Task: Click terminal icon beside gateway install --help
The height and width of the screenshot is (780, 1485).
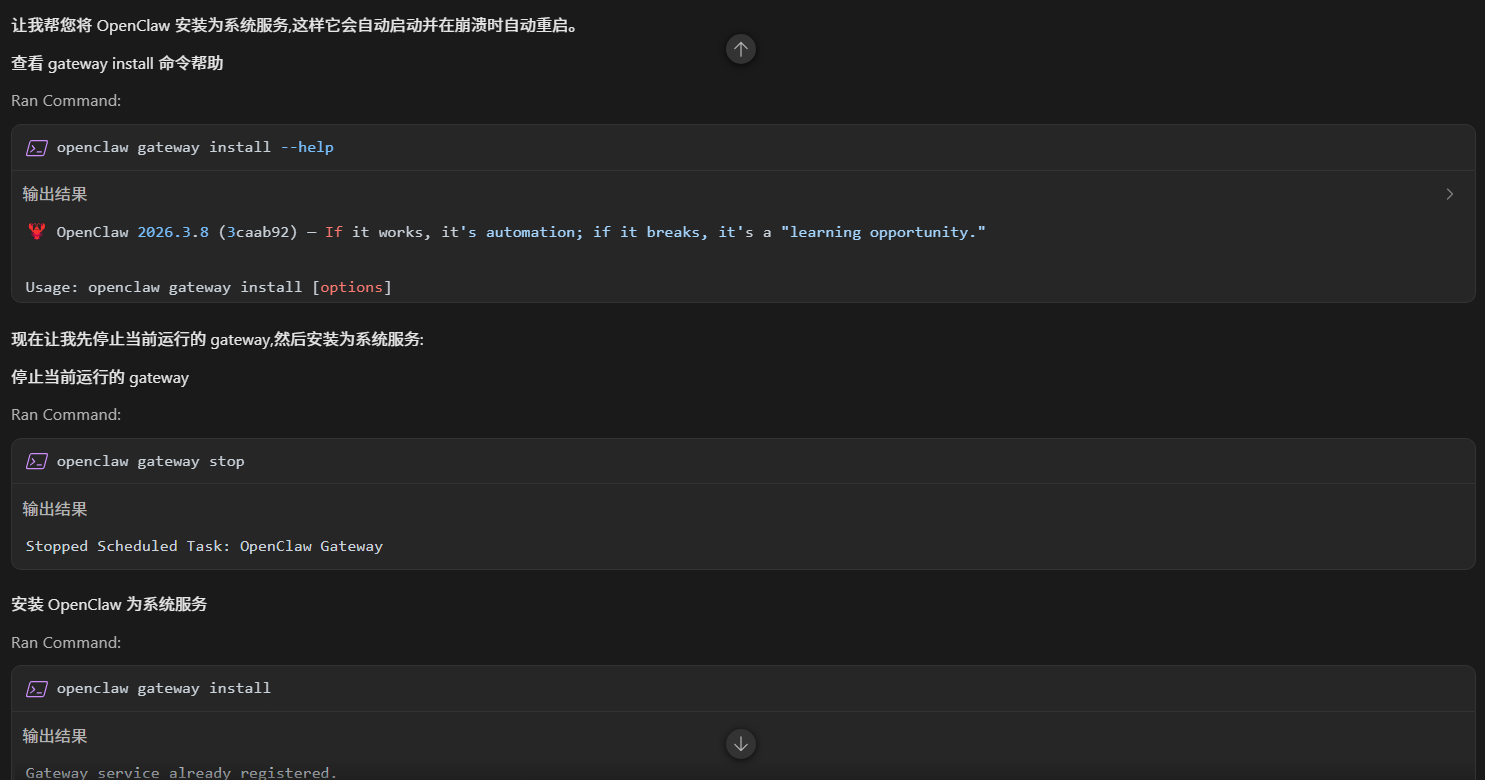Action: [x=36, y=148]
